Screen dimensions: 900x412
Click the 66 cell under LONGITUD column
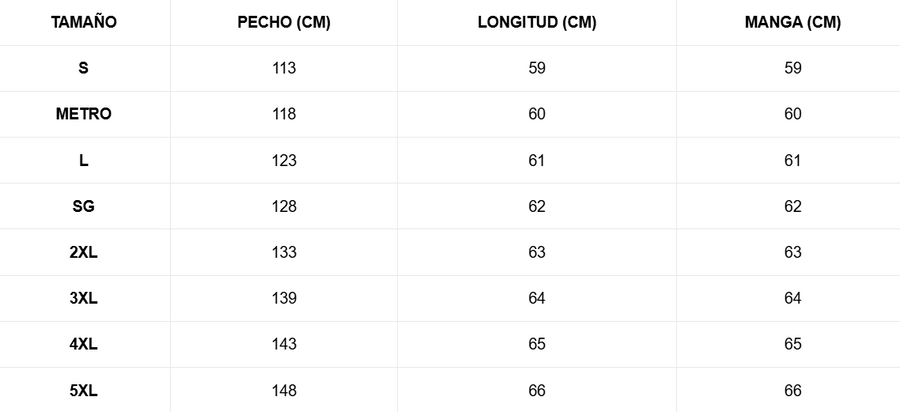537,390
